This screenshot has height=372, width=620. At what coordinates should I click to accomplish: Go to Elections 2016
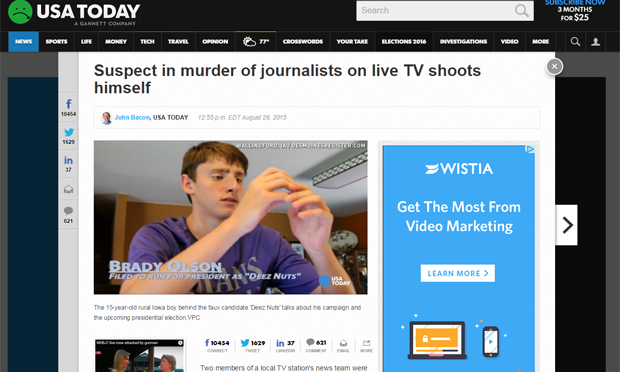404,42
